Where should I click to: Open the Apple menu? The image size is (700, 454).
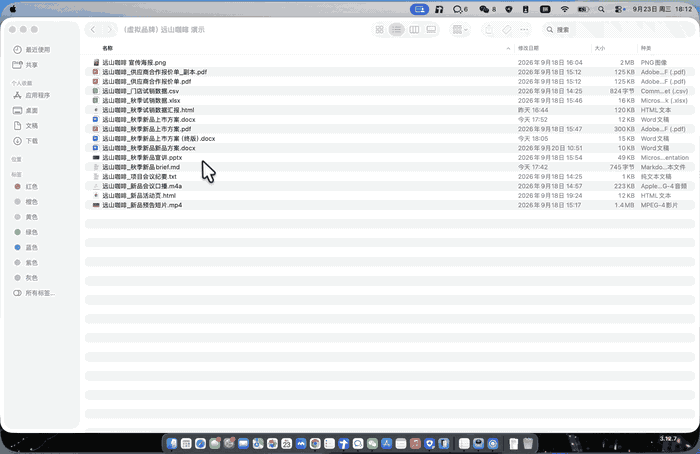[13, 9]
